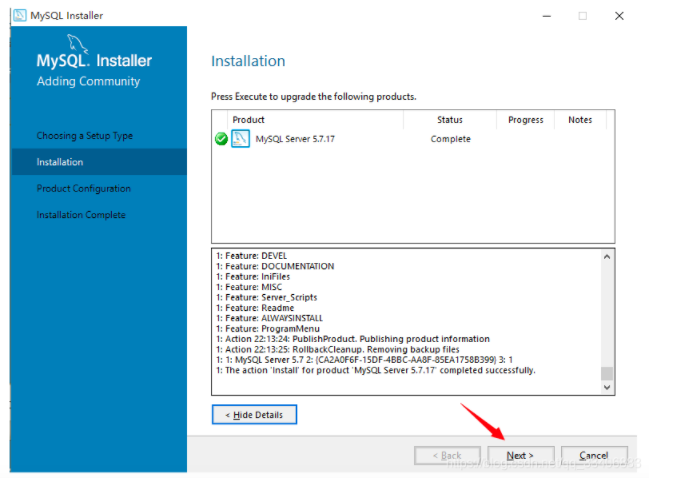Click log line with product GUID

click(x=364, y=360)
